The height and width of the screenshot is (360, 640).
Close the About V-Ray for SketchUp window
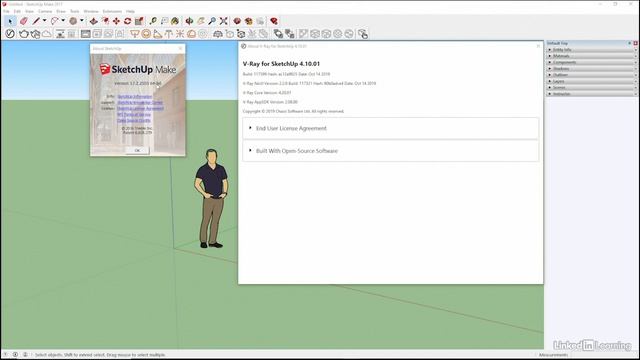pyautogui.click(x=538, y=46)
